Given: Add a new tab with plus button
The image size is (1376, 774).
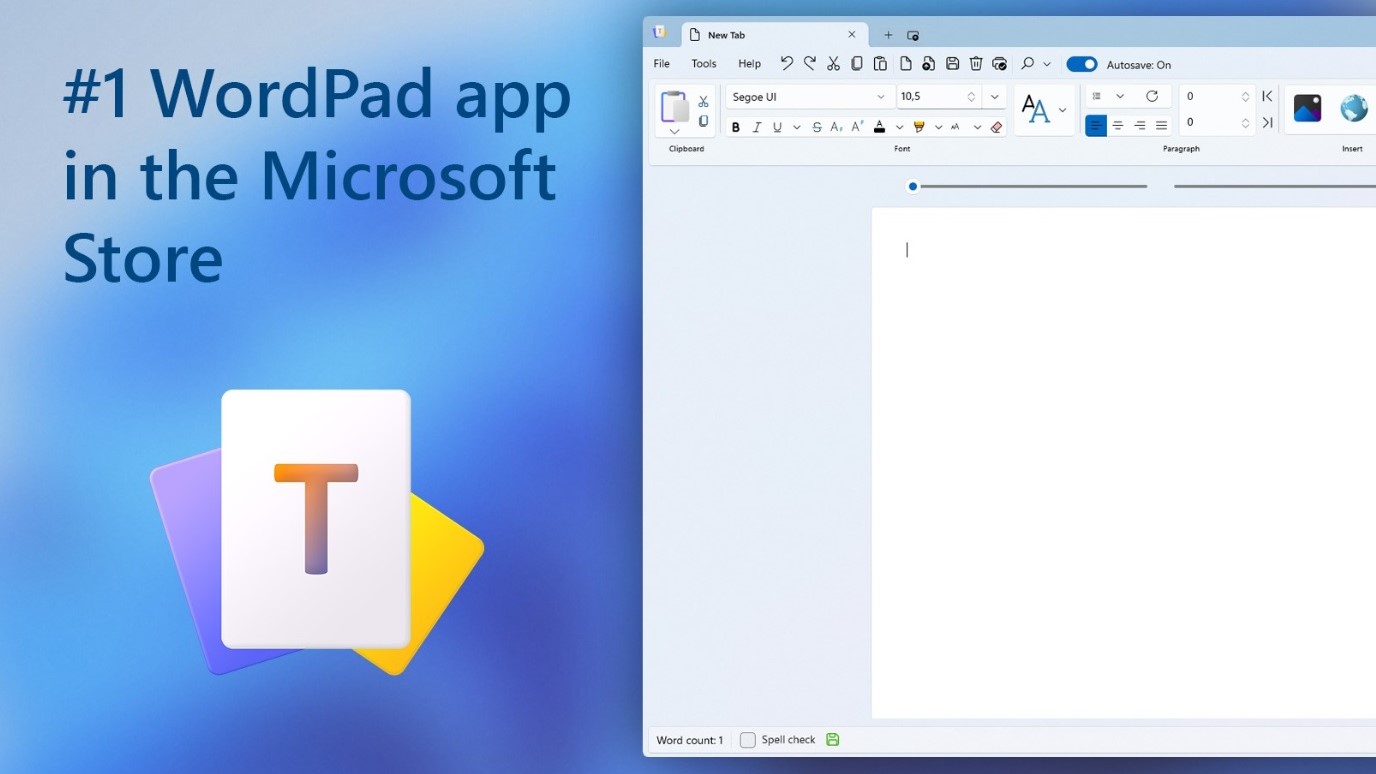Looking at the screenshot, I should pos(888,35).
